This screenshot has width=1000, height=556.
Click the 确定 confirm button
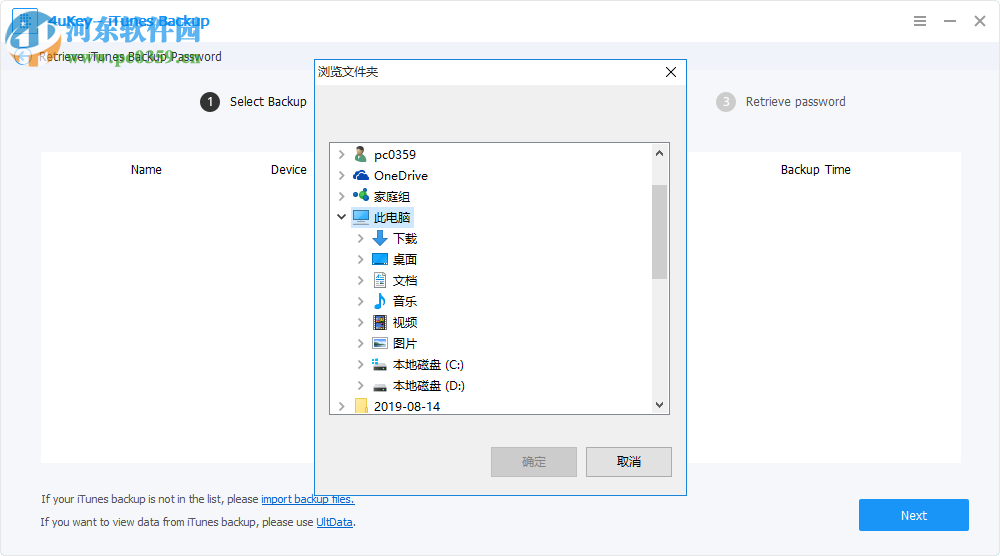click(x=534, y=462)
